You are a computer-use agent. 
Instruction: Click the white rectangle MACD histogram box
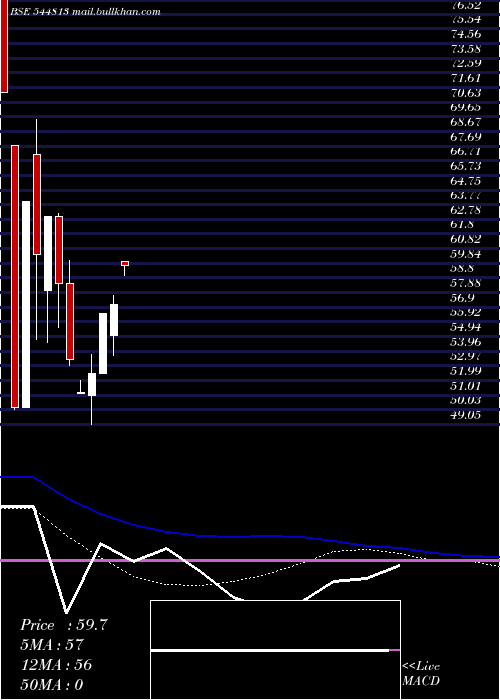click(275, 650)
